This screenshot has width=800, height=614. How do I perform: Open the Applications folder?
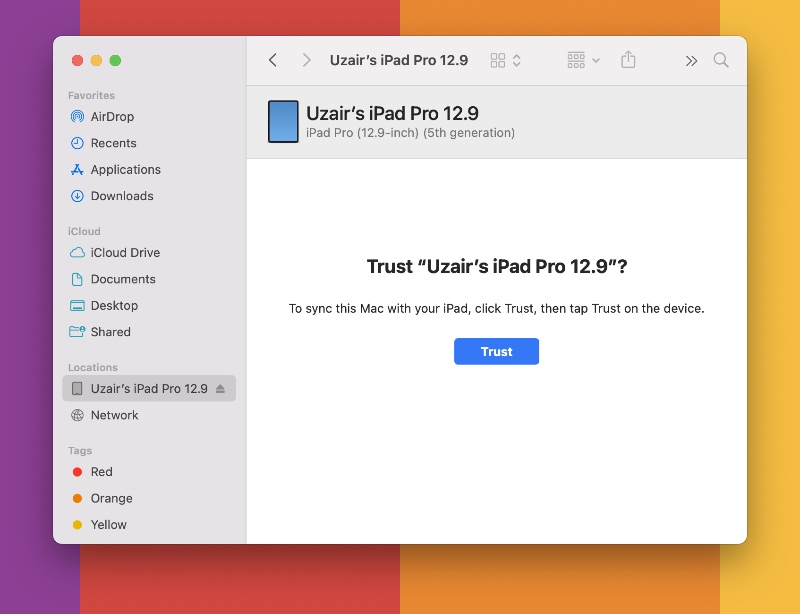tap(125, 170)
